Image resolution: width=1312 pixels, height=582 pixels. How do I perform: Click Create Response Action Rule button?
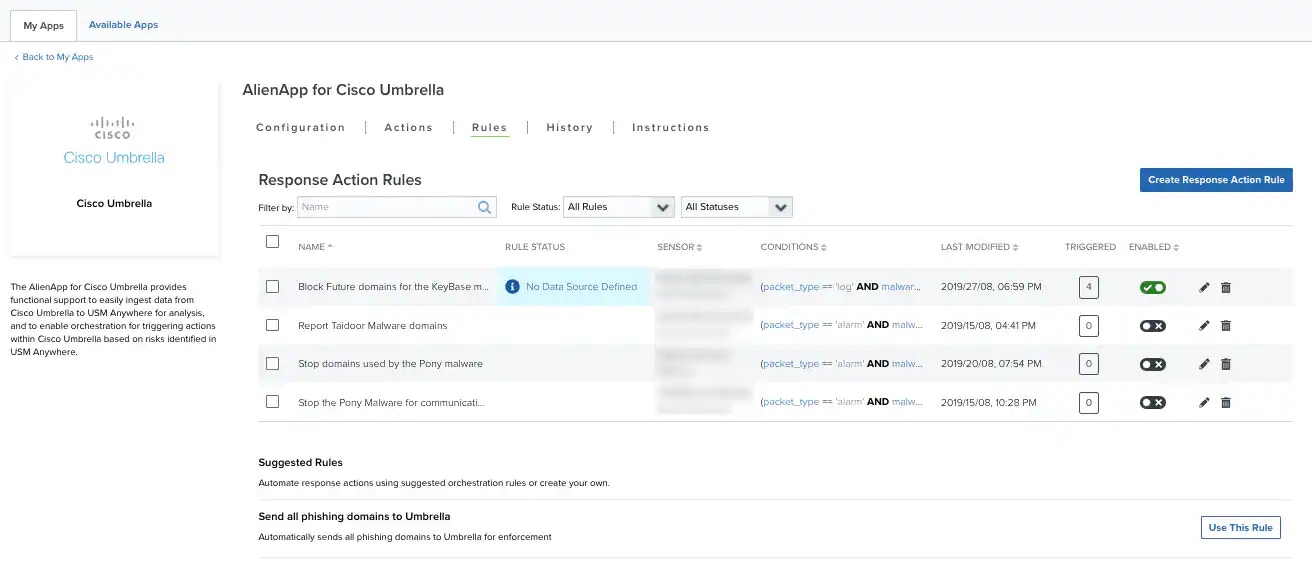pos(1216,180)
